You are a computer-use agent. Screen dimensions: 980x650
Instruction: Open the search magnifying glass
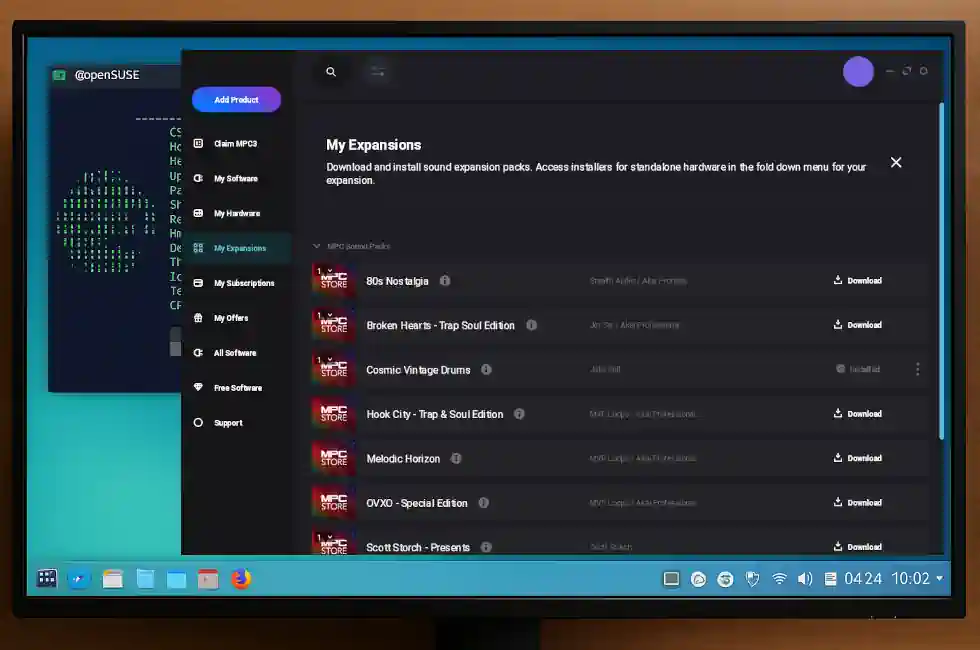(x=330, y=71)
